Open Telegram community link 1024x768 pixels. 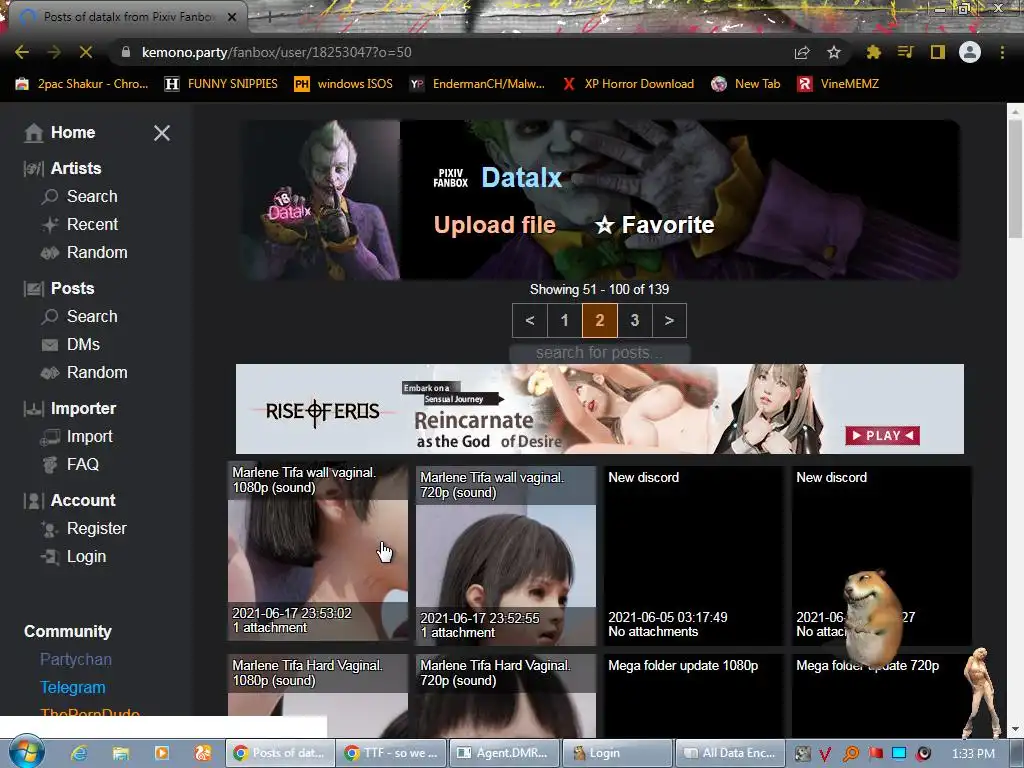72,688
